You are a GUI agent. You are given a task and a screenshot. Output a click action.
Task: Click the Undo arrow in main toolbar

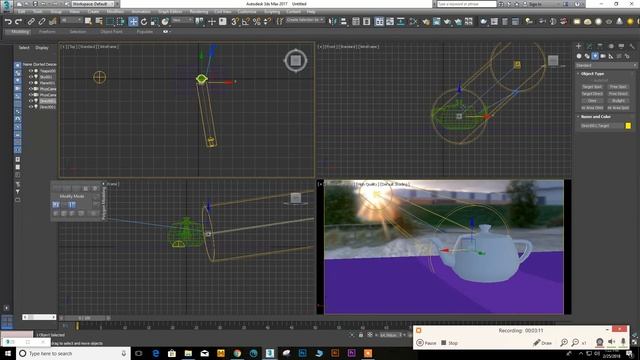pyautogui.click(x=8, y=21)
